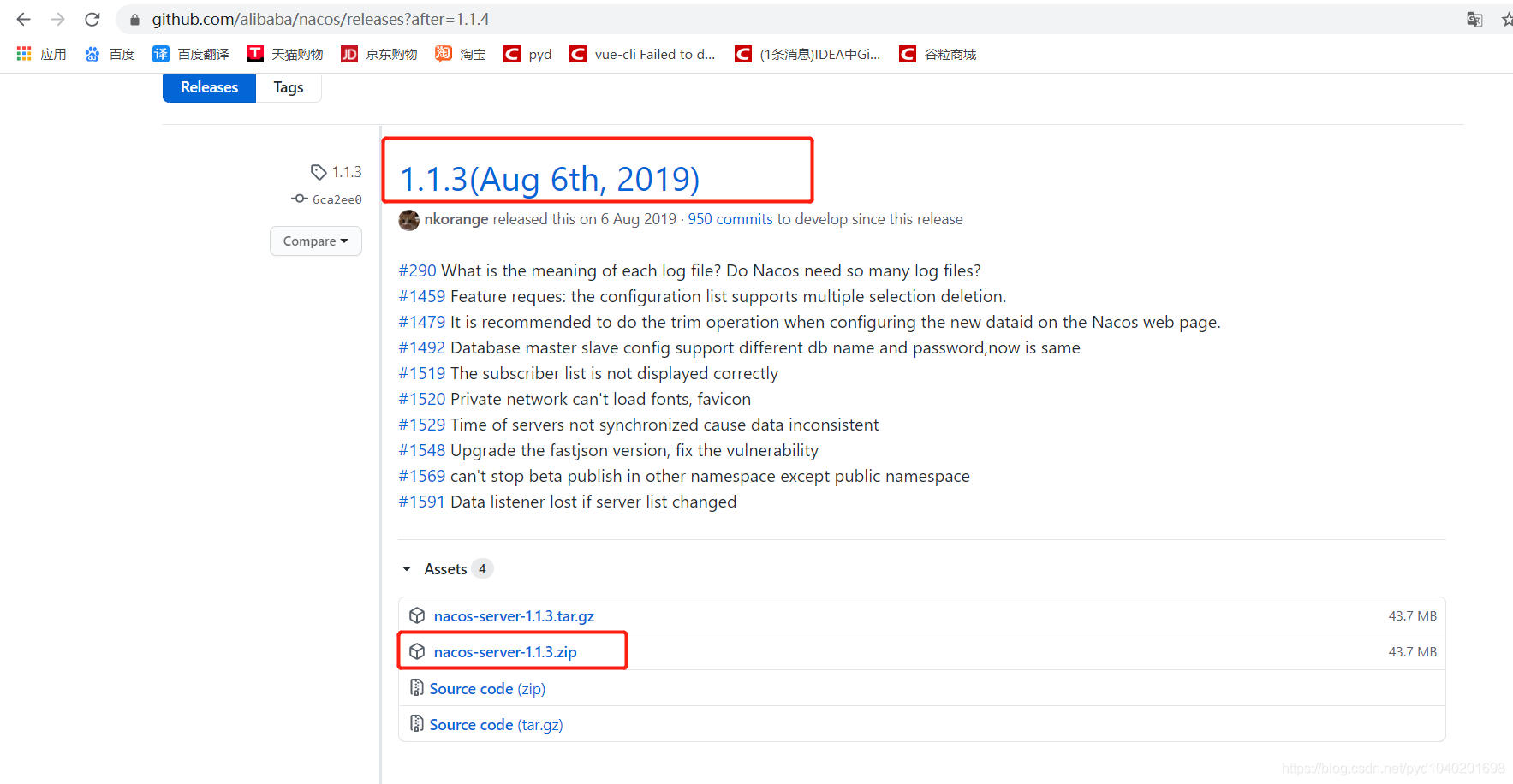
Task: Reload the page with the refresh icon
Action: pos(92,19)
